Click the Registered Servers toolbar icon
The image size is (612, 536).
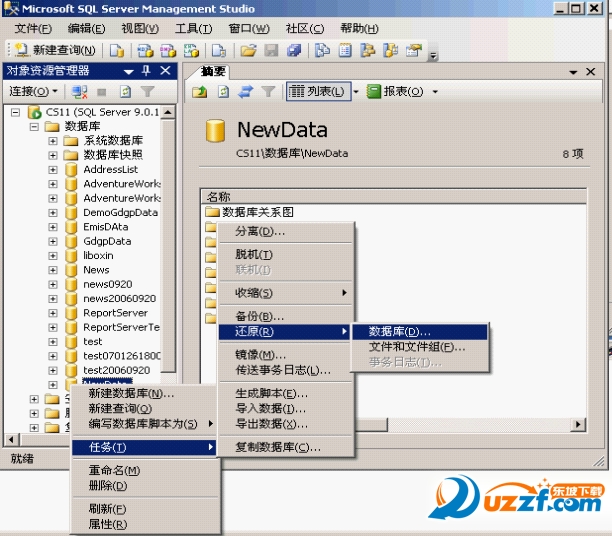(322, 50)
